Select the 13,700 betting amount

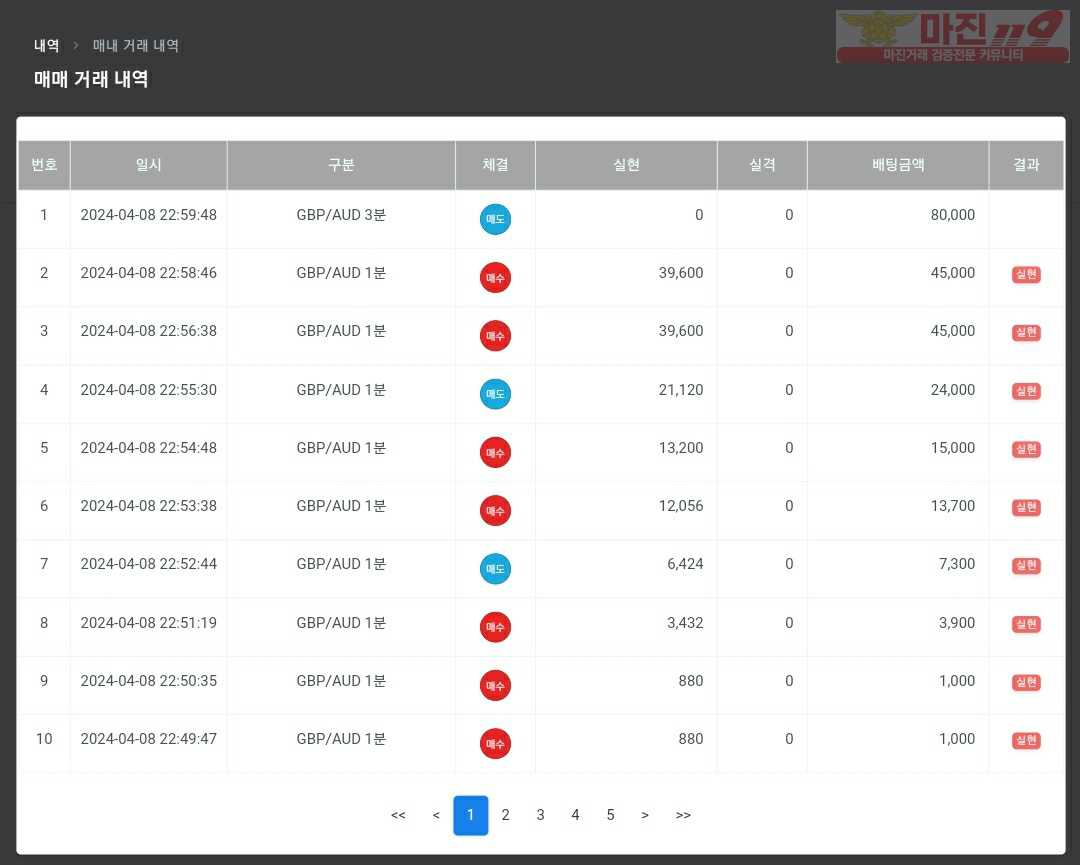953,506
